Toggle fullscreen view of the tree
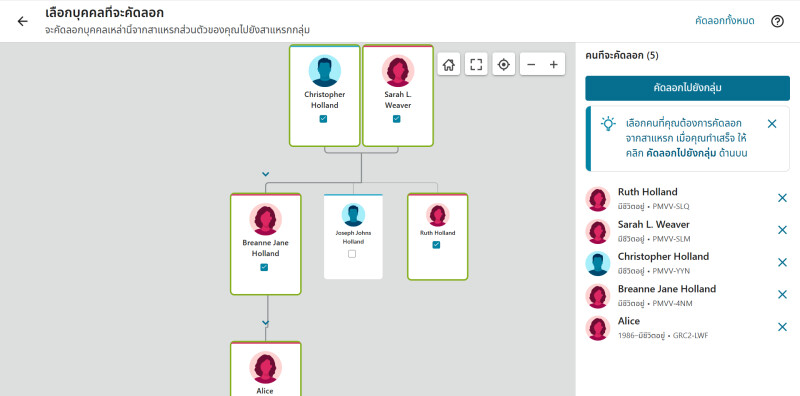Viewport: 800px width, 396px height. click(476, 64)
